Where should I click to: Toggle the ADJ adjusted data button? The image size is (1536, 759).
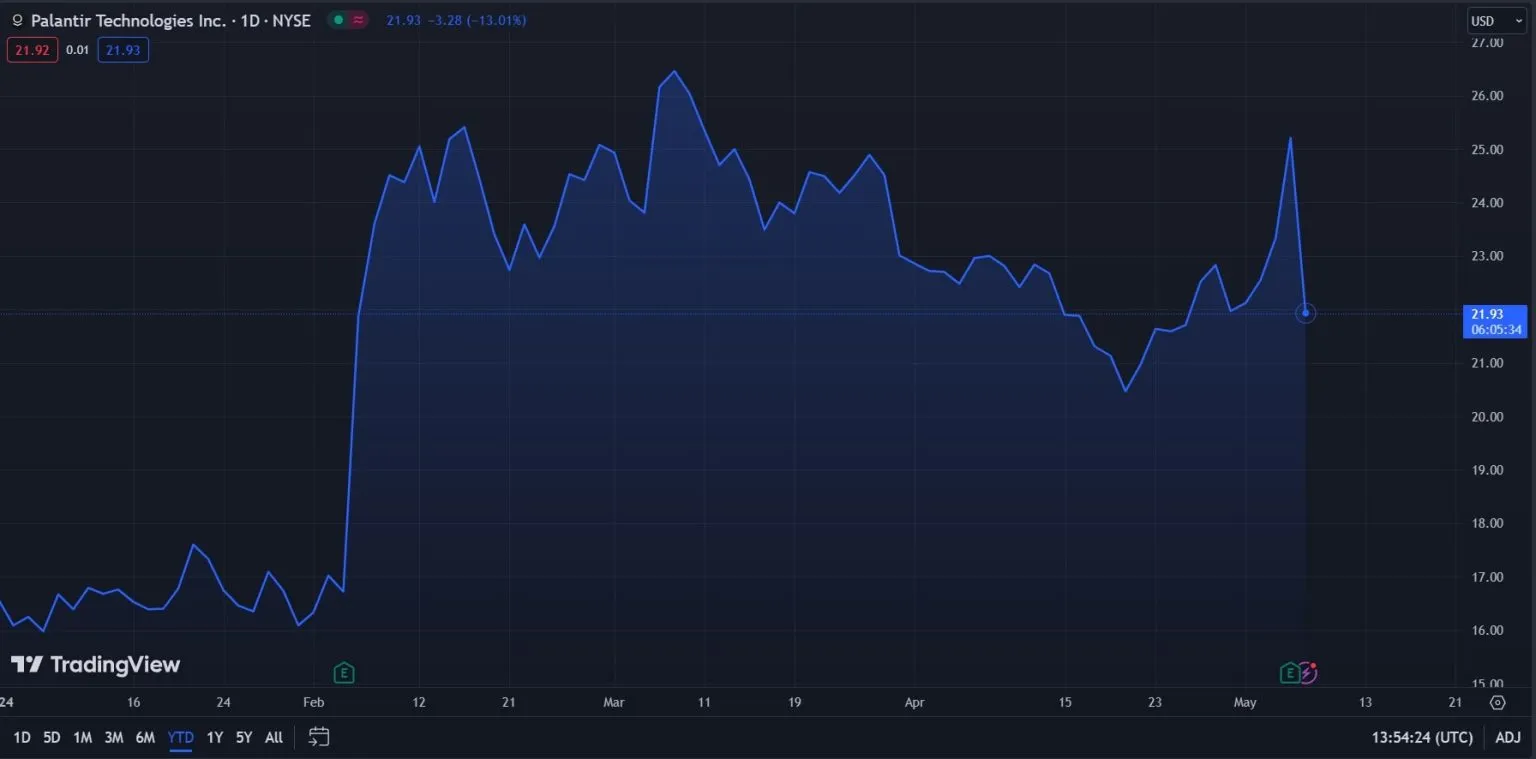pos(1508,738)
